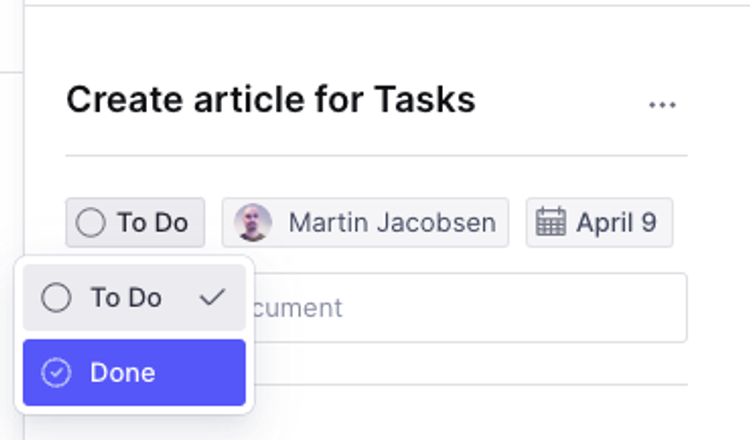Focus the document input field
Image resolution: width=750 pixels, height=440 pixels.
[471, 308]
